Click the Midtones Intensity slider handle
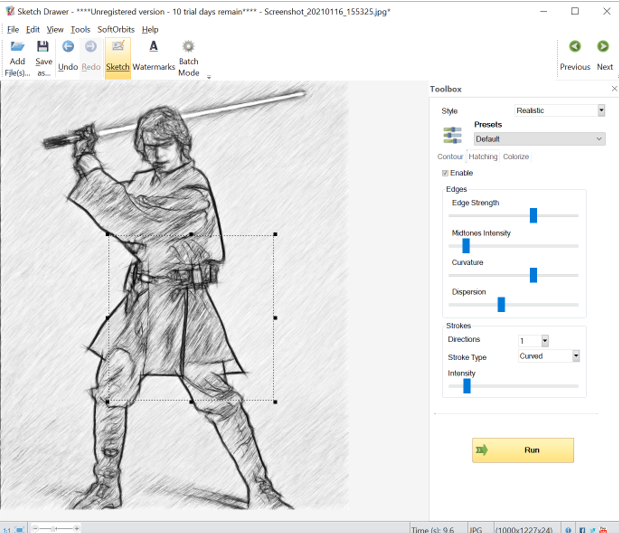This screenshot has height=533, width=619. pos(466,246)
